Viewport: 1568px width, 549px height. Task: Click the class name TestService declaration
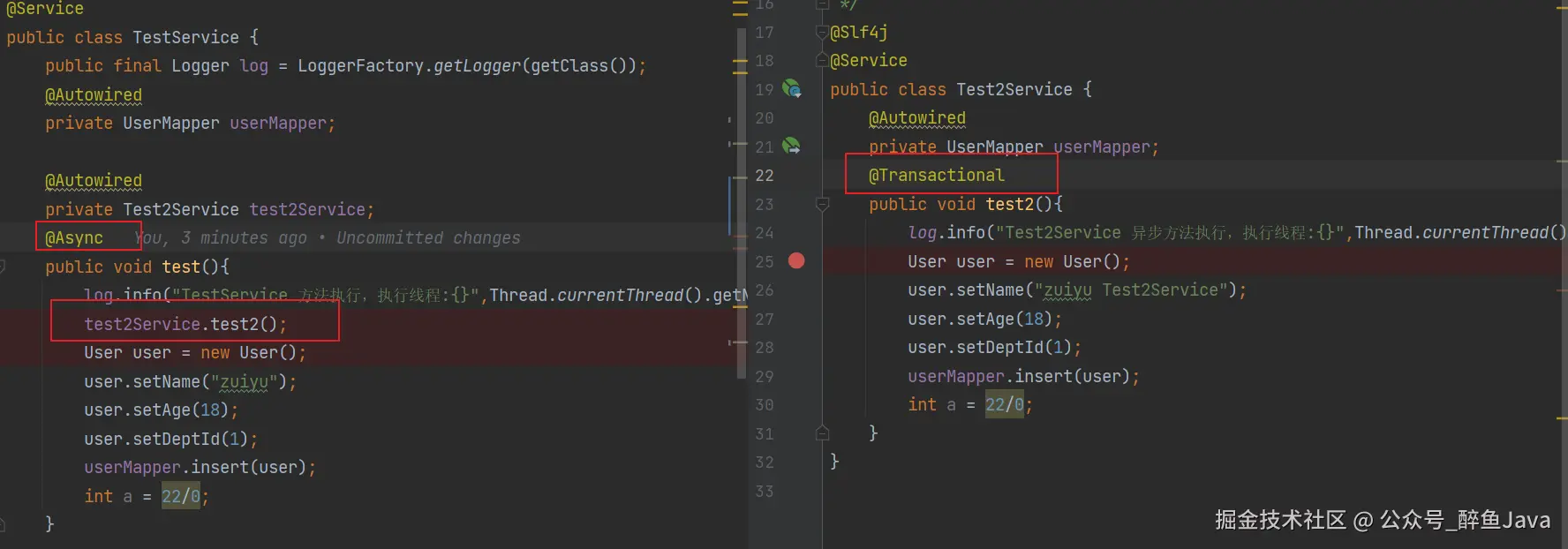(x=185, y=37)
